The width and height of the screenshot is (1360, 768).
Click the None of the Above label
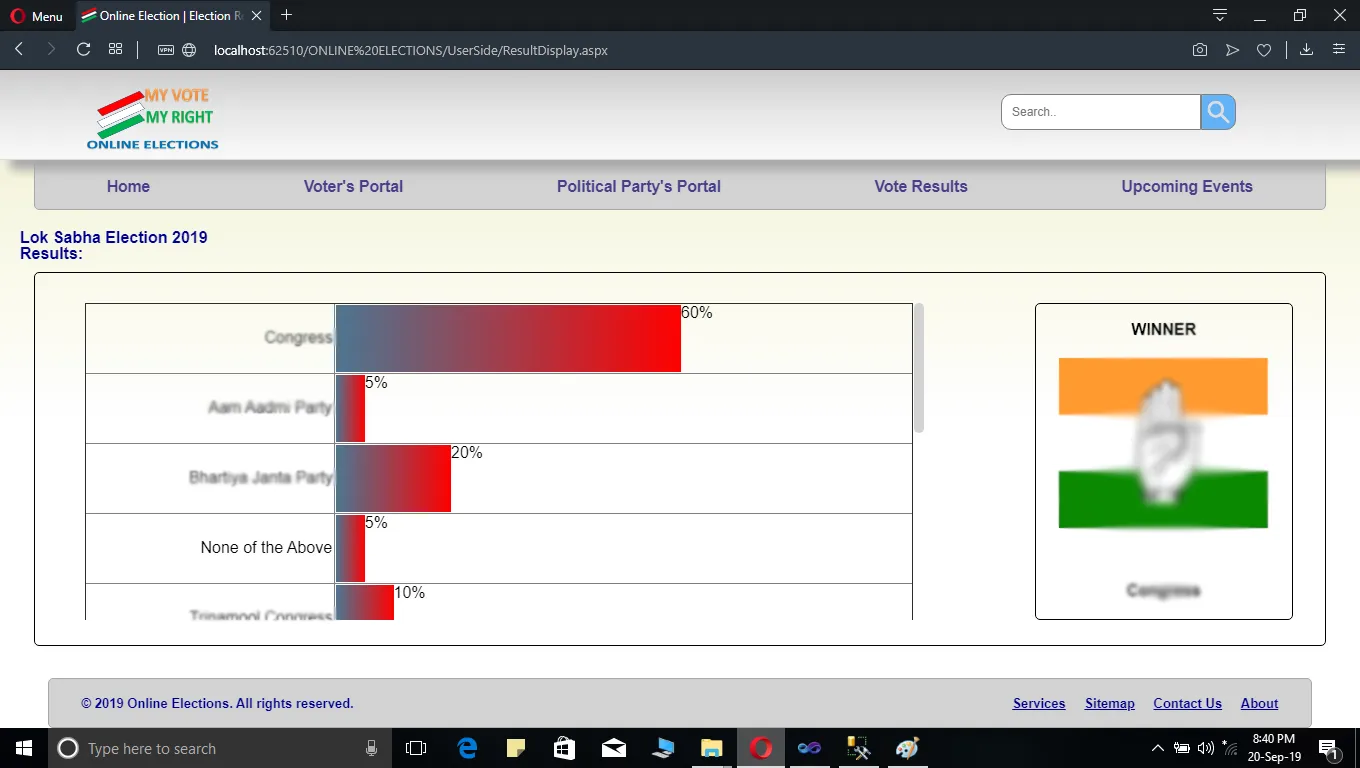[x=266, y=548]
